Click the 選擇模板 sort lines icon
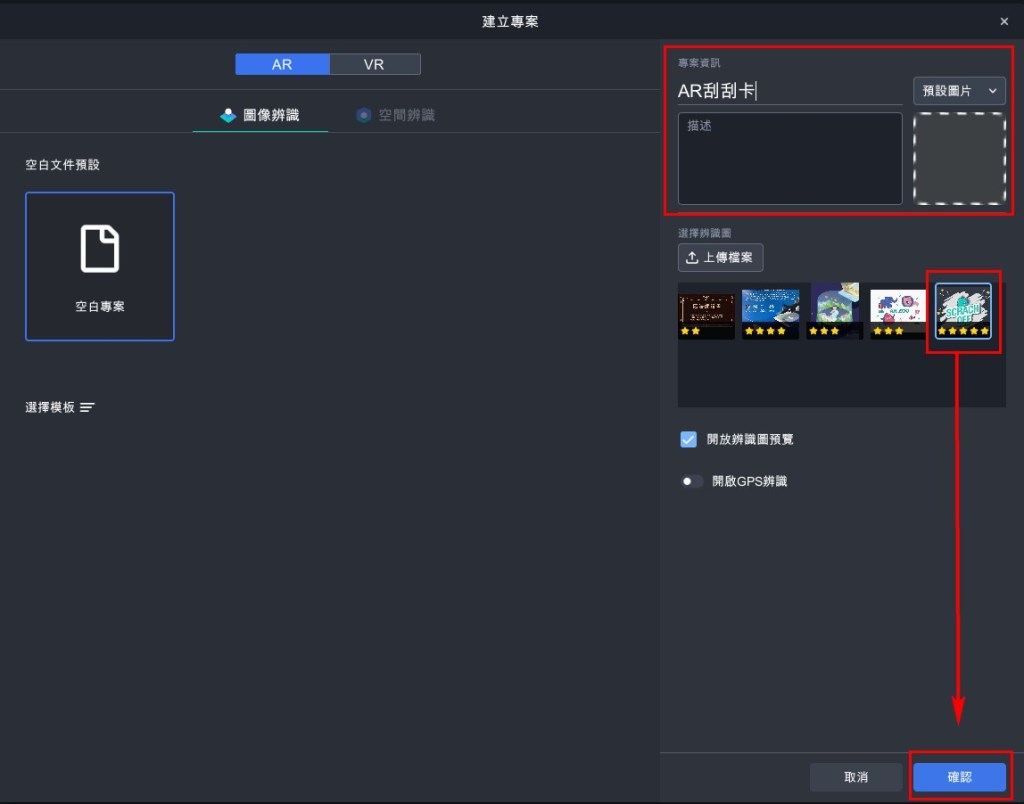 tap(88, 408)
